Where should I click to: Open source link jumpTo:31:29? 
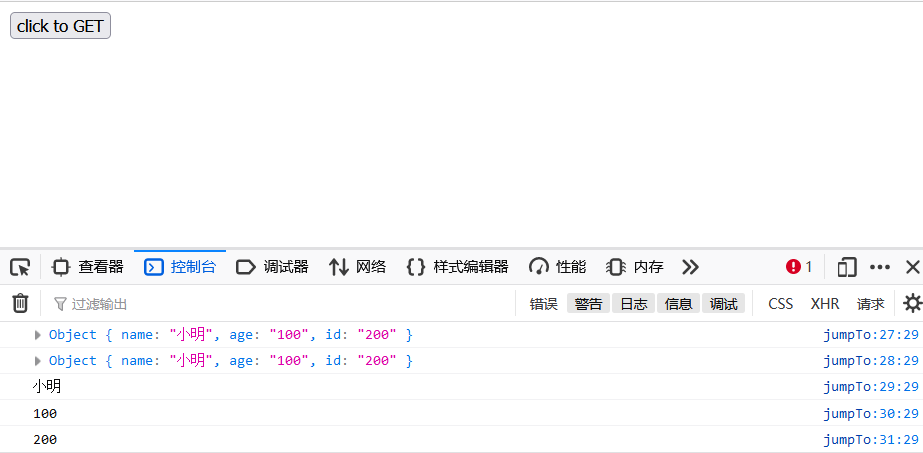(x=871, y=439)
